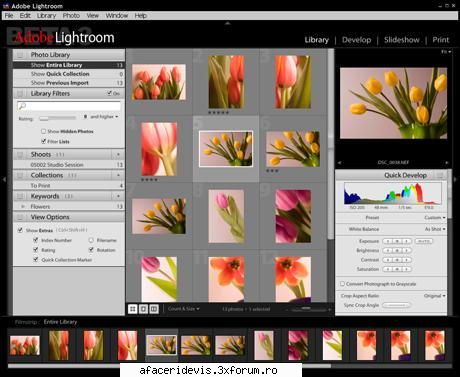Select 05002 Studio Session shoot
460x377 pixels.
coord(68,165)
